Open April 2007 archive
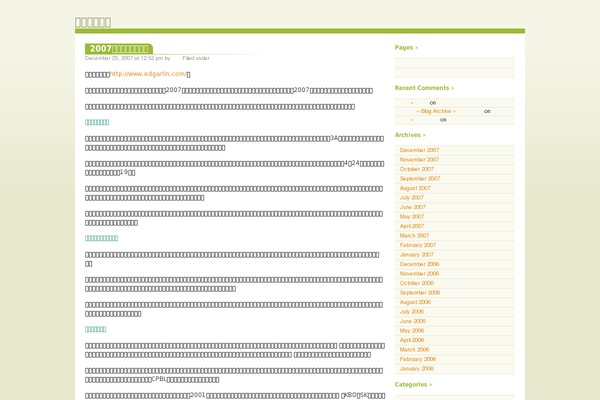Image resolution: width=600 pixels, height=400 pixels. pyautogui.click(x=412, y=226)
